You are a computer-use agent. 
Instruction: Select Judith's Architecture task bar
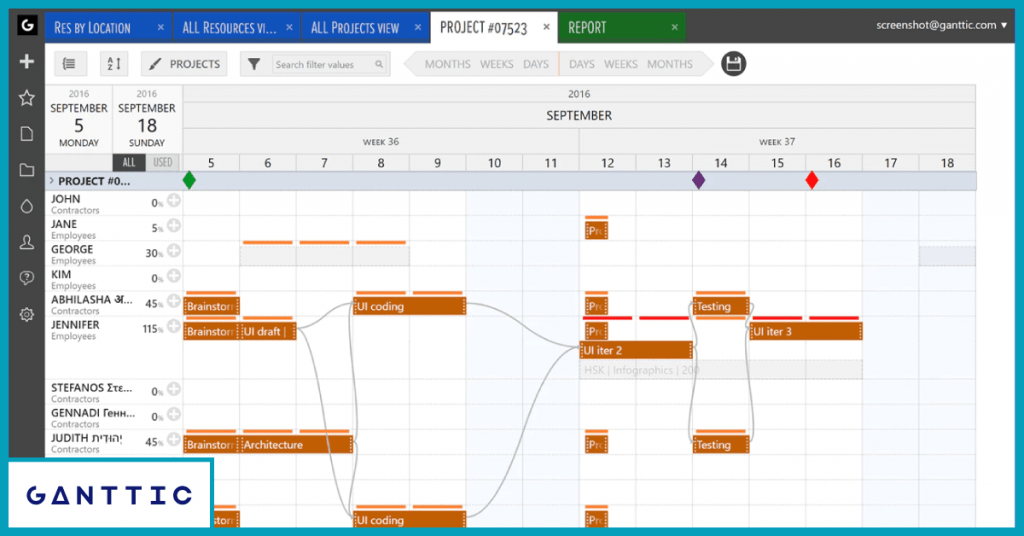(296, 445)
